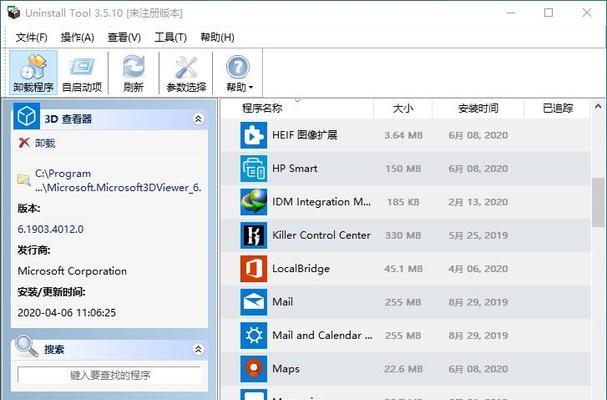This screenshot has height=400, width=607.
Task: Click the red X uninstall icon
Action: coord(24,143)
